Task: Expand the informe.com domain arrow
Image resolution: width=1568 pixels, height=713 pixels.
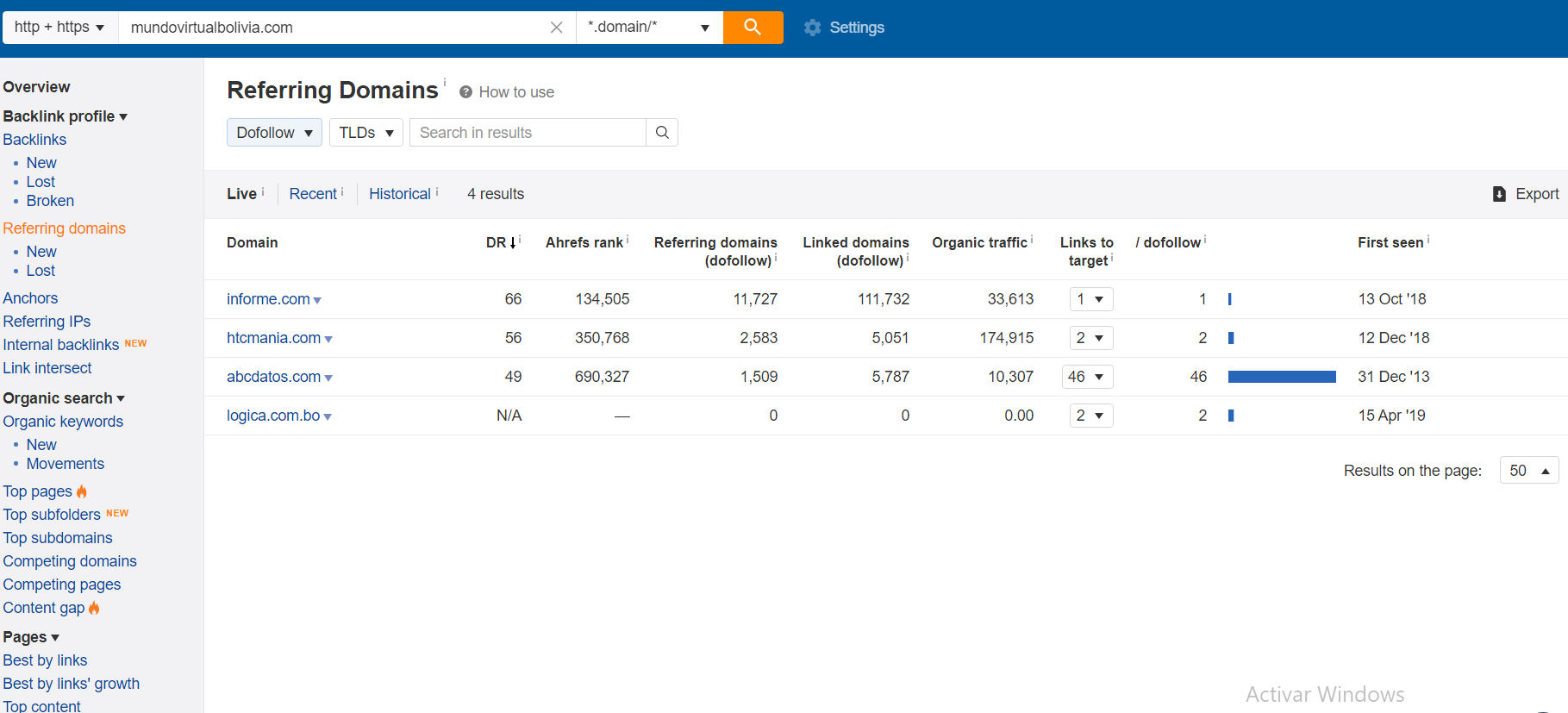Action: [x=317, y=301]
